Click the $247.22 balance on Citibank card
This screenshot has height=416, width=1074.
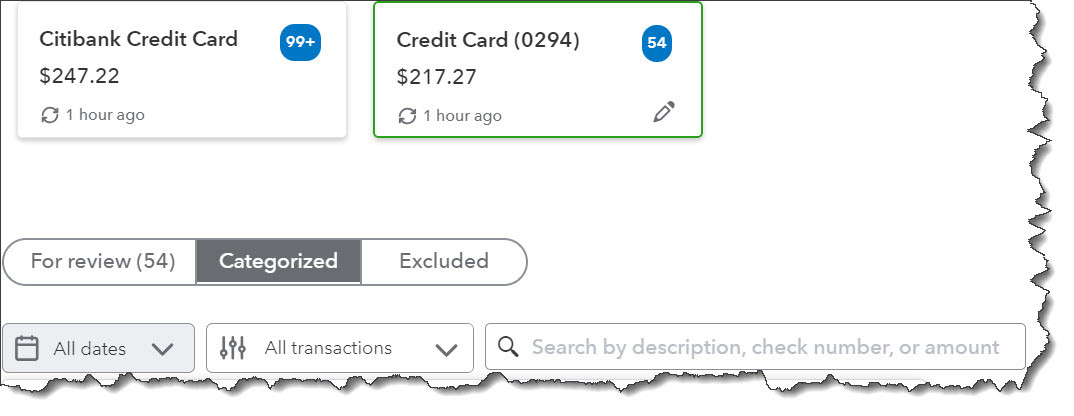[79, 76]
